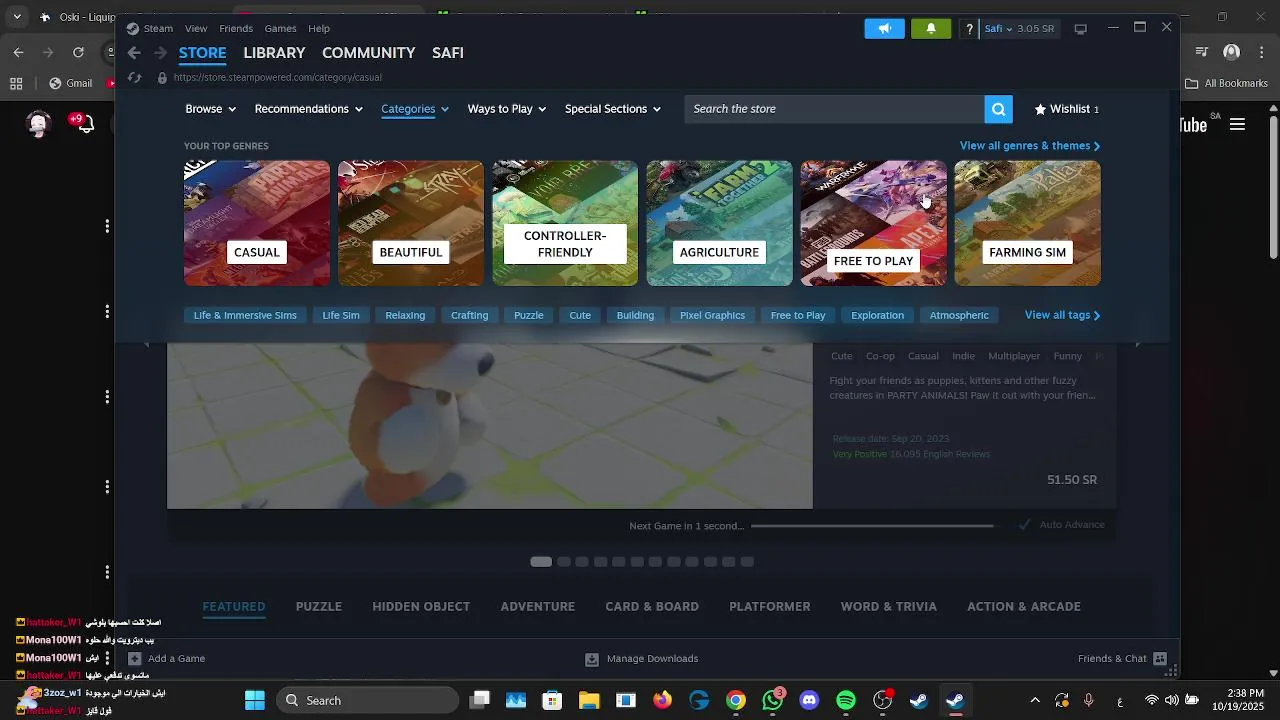Click View all tags link
1280x720 pixels.
pos(1062,315)
